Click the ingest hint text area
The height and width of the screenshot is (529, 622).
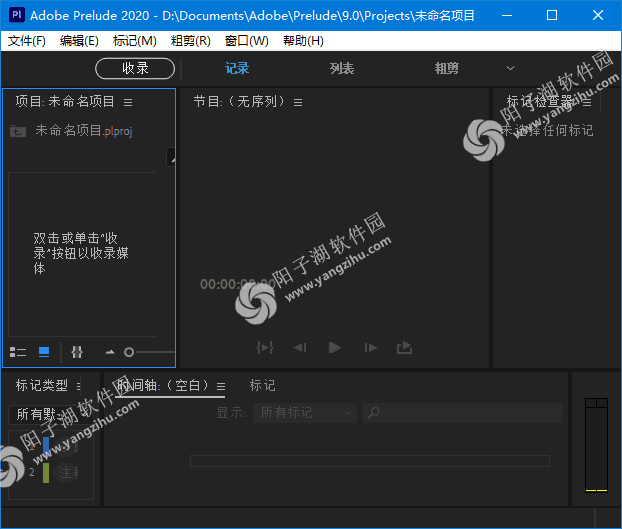click(81, 253)
